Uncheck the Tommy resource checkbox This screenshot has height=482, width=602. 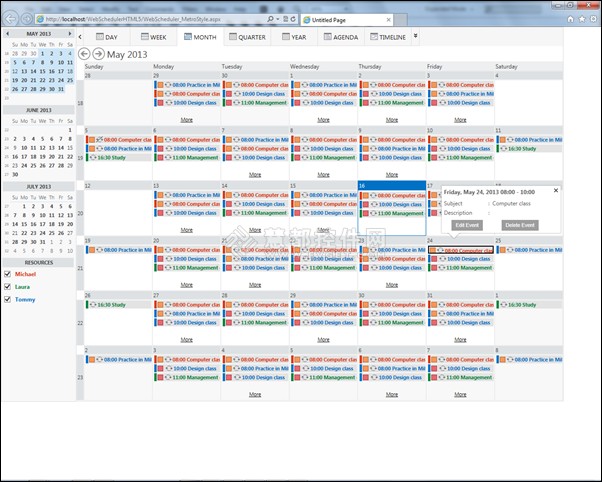pyautogui.click(x=7, y=299)
